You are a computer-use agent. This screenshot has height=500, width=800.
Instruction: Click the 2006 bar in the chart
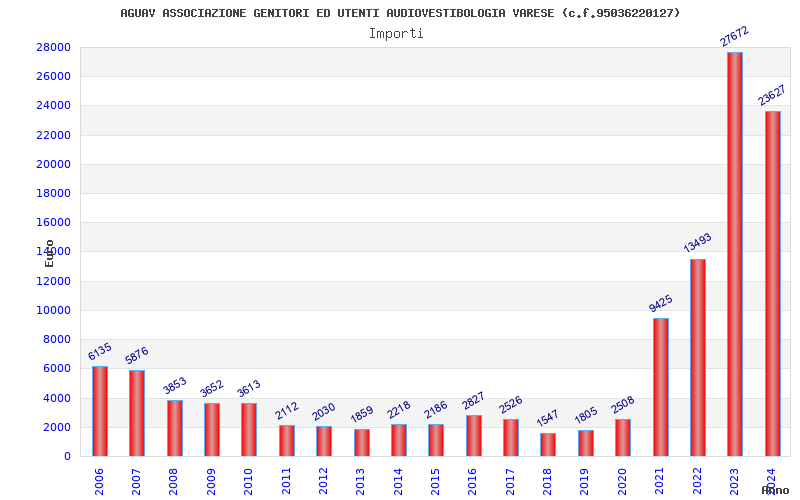[100, 411]
